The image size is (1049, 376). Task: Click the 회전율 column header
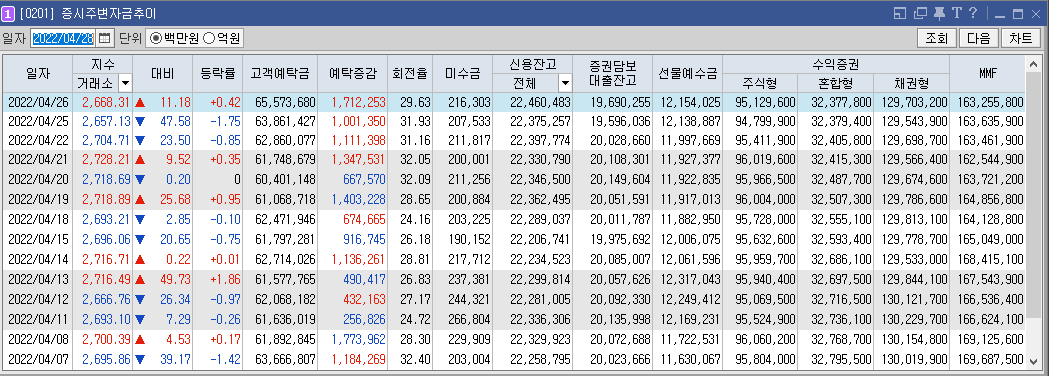410,74
